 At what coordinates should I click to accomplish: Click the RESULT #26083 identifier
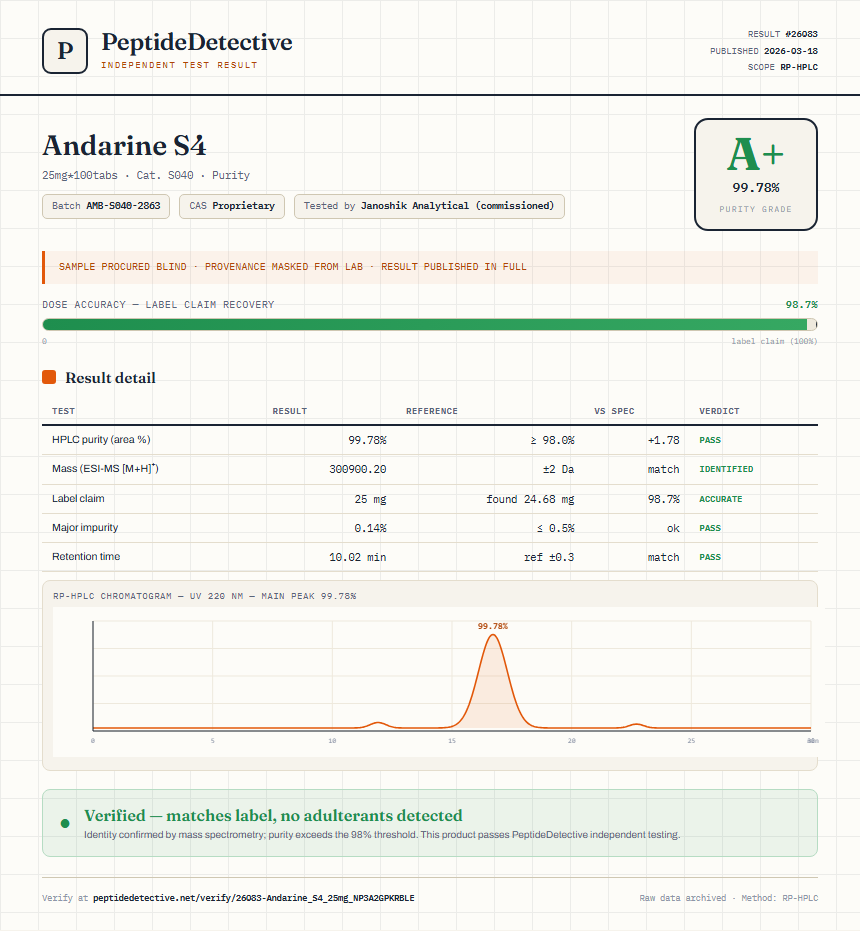[x=783, y=34]
